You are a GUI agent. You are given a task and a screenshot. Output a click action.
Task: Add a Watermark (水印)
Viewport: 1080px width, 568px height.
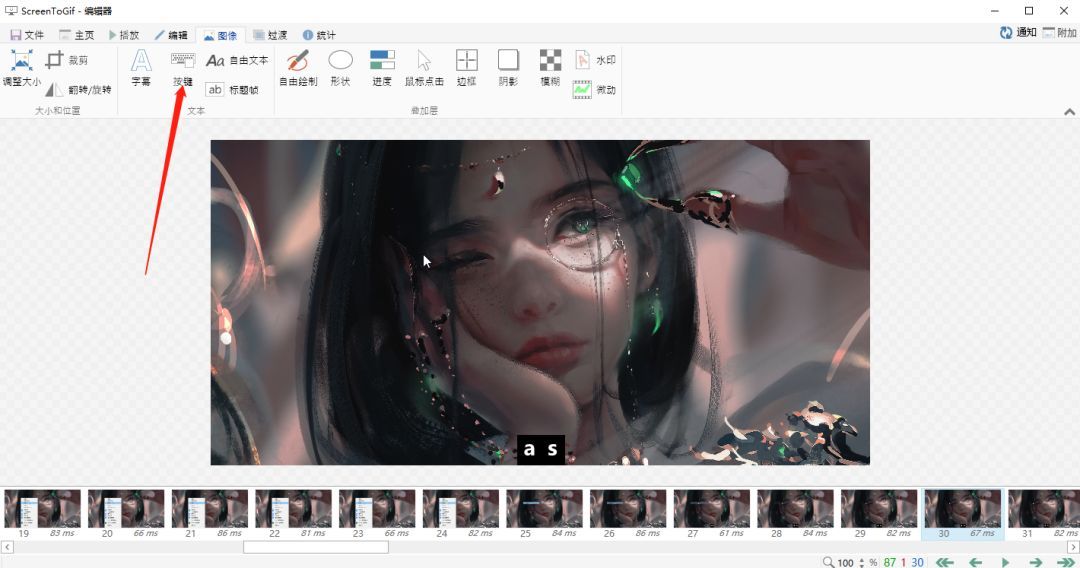pyautogui.click(x=595, y=61)
